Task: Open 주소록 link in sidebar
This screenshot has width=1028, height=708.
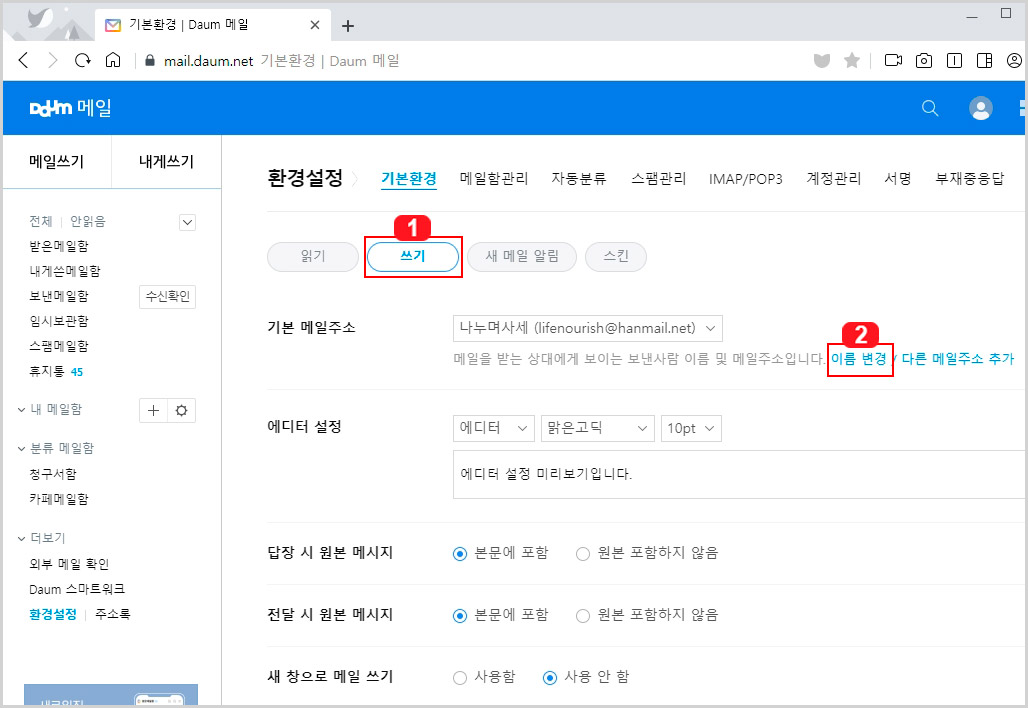Action: [113, 614]
